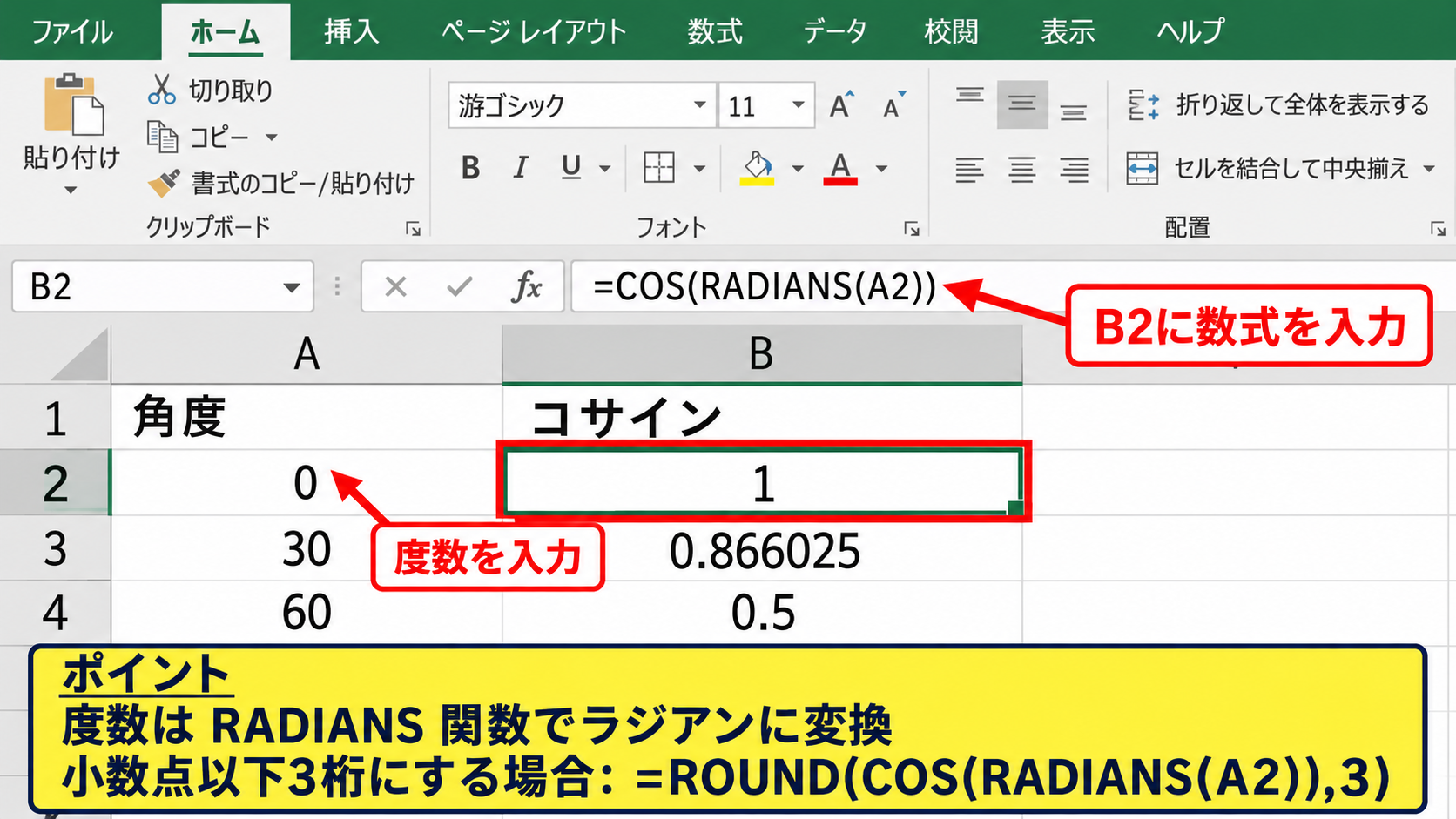
Task: Open merge and center dropdown arrow
Action: pos(1429,168)
